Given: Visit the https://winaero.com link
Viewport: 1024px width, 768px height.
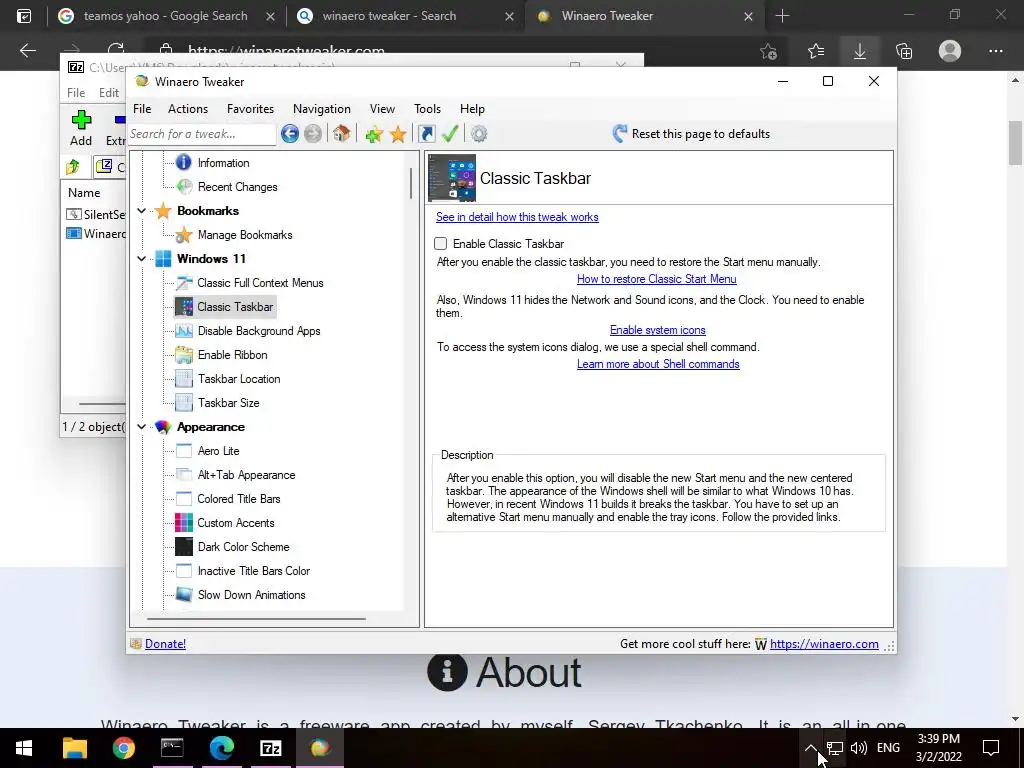Looking at the screenshot, I should (824, 644).
